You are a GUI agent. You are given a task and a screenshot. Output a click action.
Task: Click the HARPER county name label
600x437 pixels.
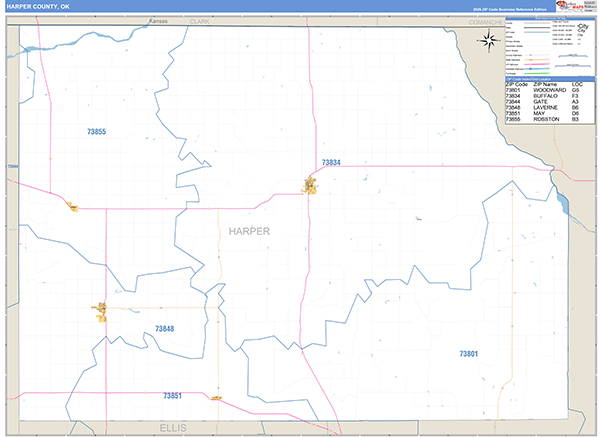249,231
